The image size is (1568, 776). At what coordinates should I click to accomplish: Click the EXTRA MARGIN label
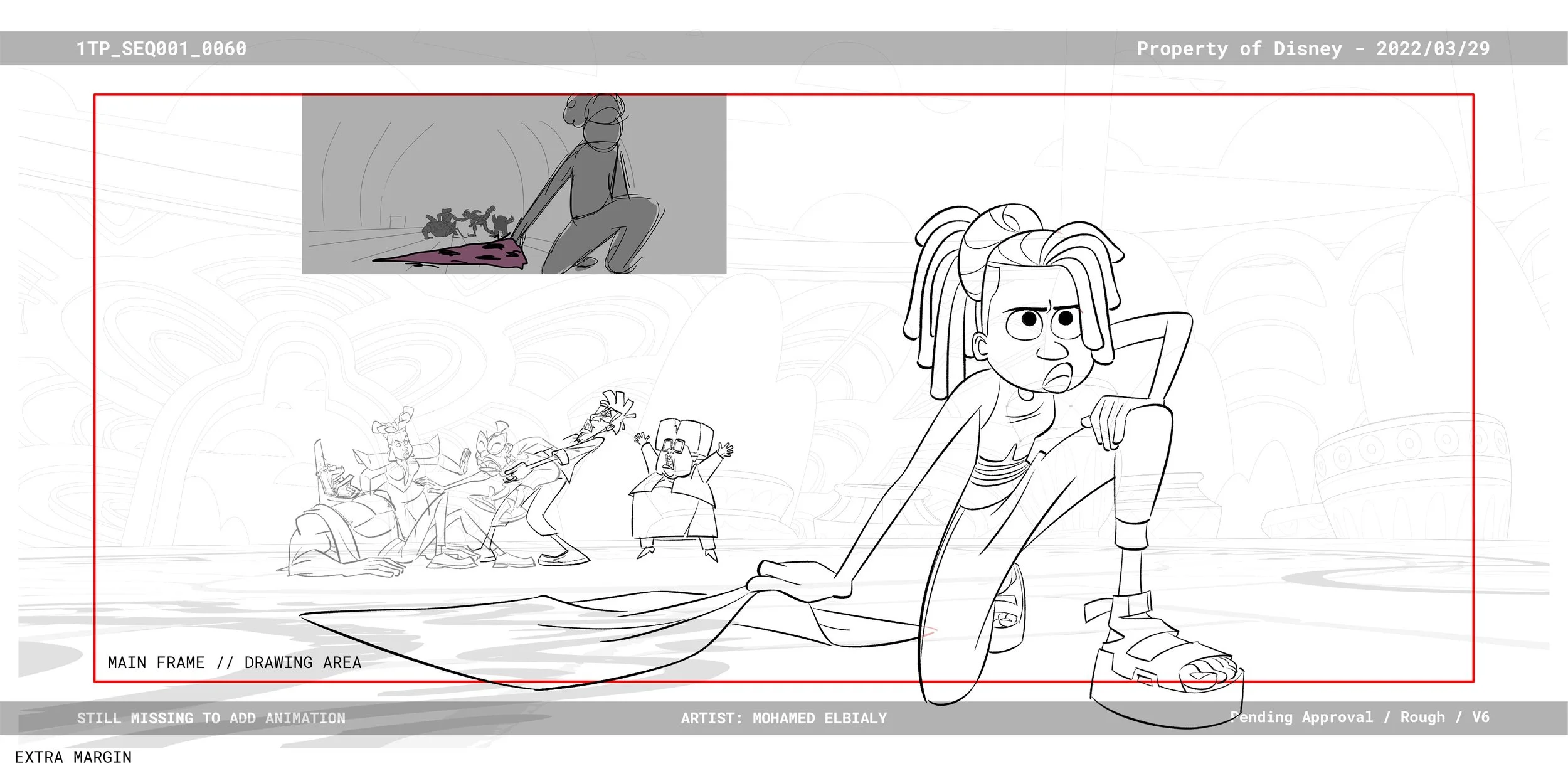pos(73,757)
